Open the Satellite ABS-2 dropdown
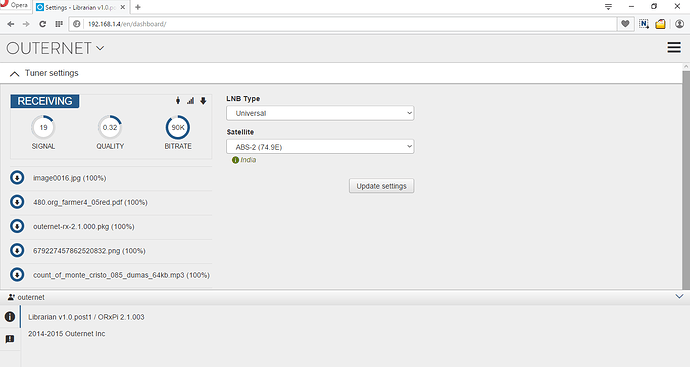 320,147
